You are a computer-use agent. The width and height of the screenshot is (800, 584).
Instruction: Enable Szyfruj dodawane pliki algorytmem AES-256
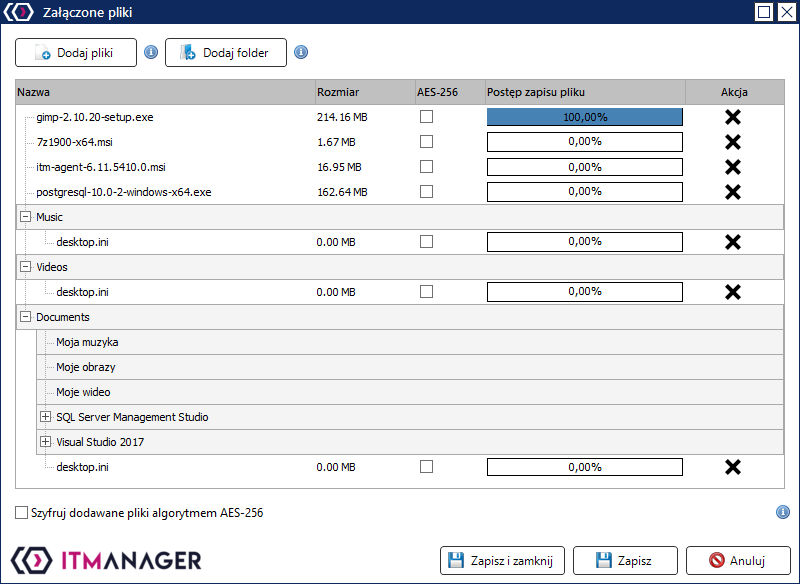[x=21, y=513]
